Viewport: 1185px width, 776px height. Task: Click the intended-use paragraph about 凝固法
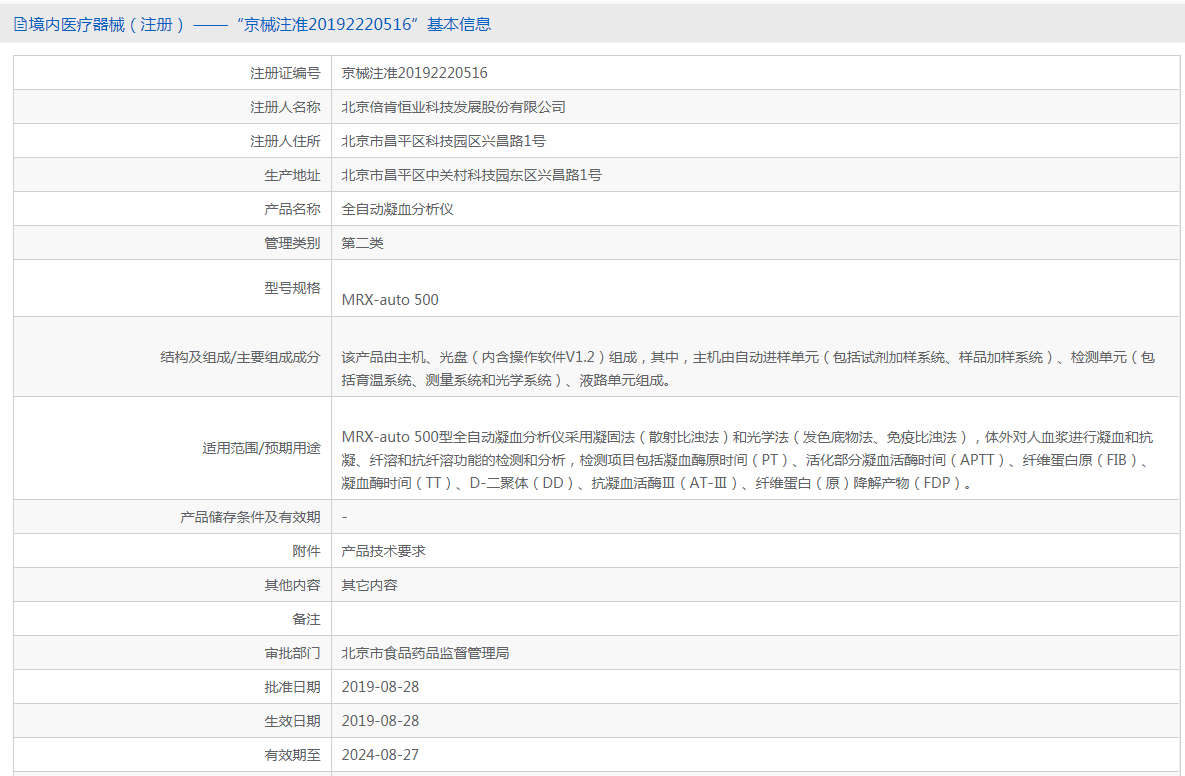coord(747,459)
